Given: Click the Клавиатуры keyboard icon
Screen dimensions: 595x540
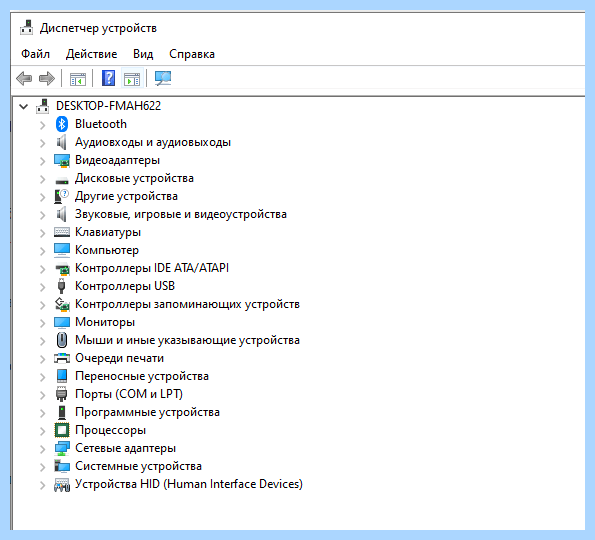Looking at the screenshot, I should click(62, 232).
